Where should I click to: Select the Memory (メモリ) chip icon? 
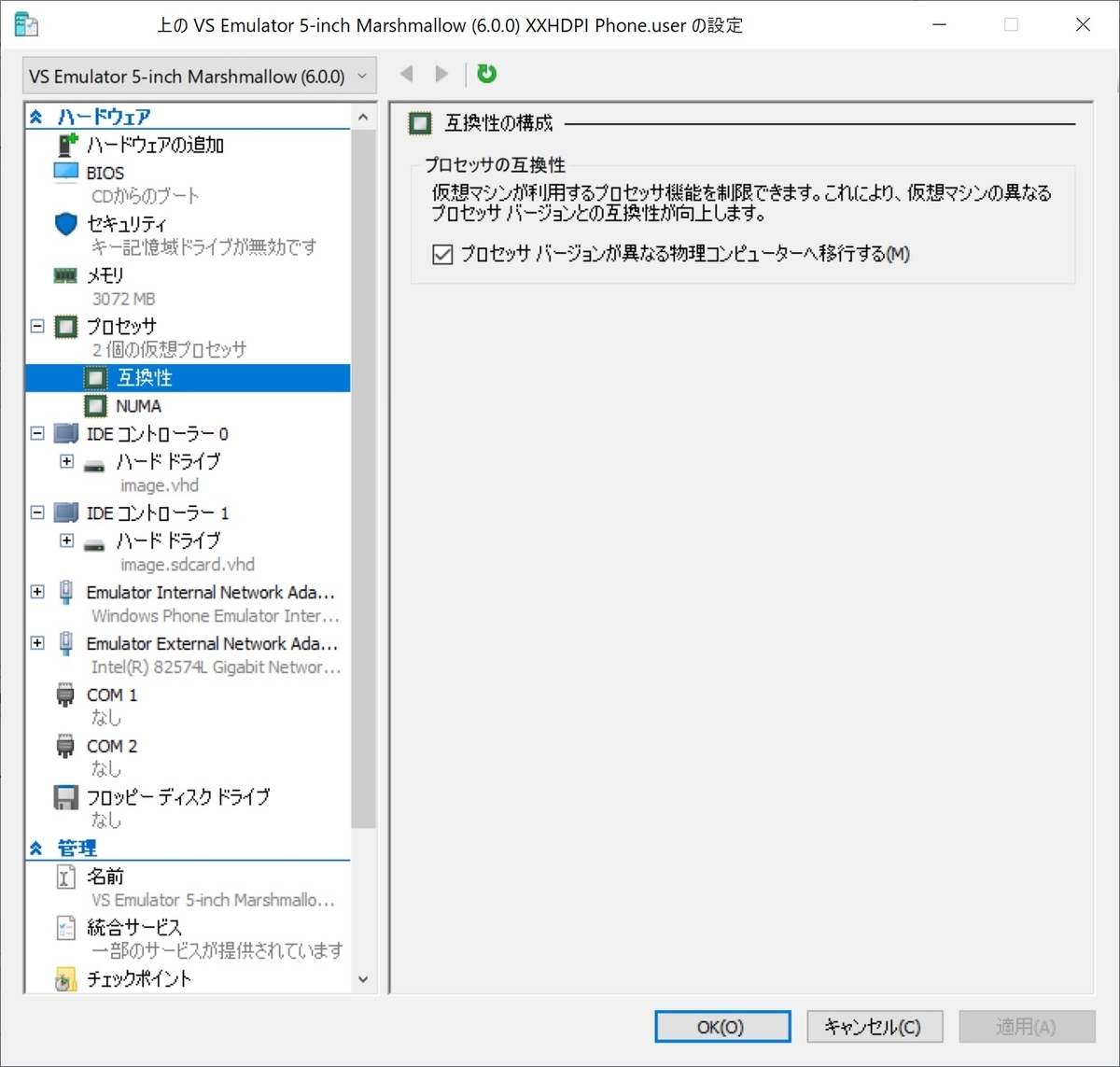tap(66, 275)
